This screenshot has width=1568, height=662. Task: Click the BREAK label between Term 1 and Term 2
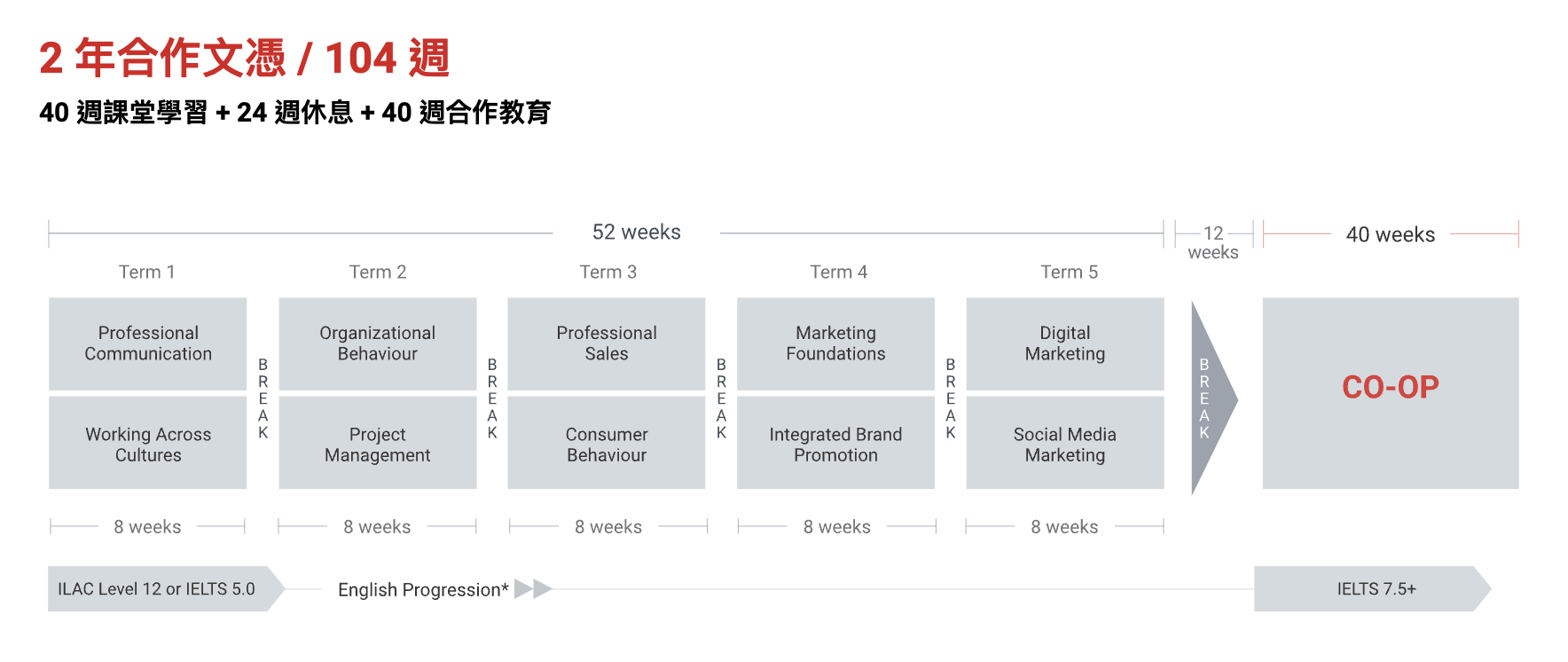click(263, 398)
